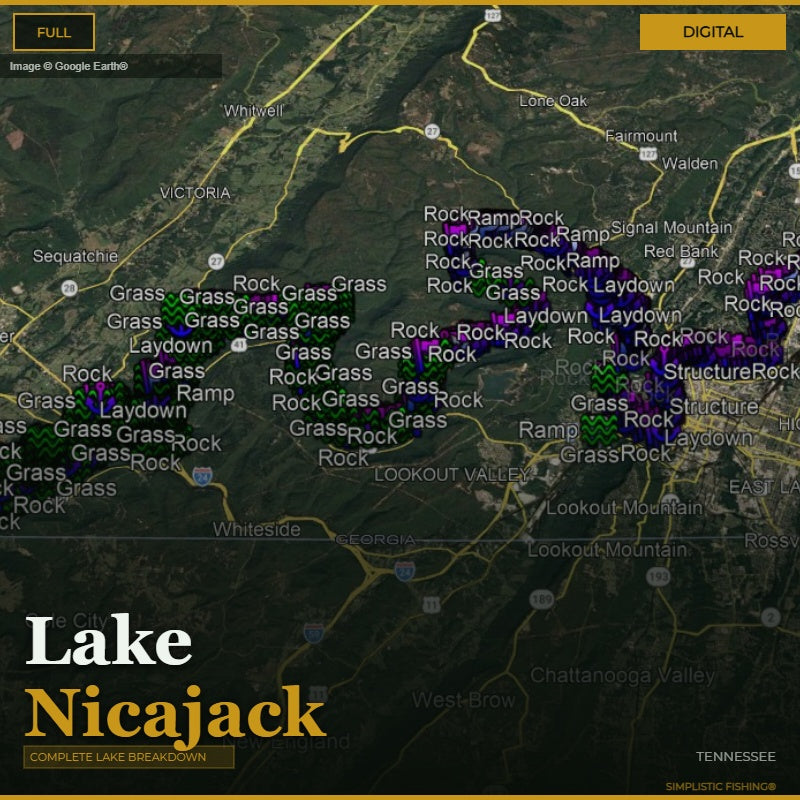The width and height of the screenshot is (800, 800).
Task: Select the GEORGIA state label
Action: (376, 539)
